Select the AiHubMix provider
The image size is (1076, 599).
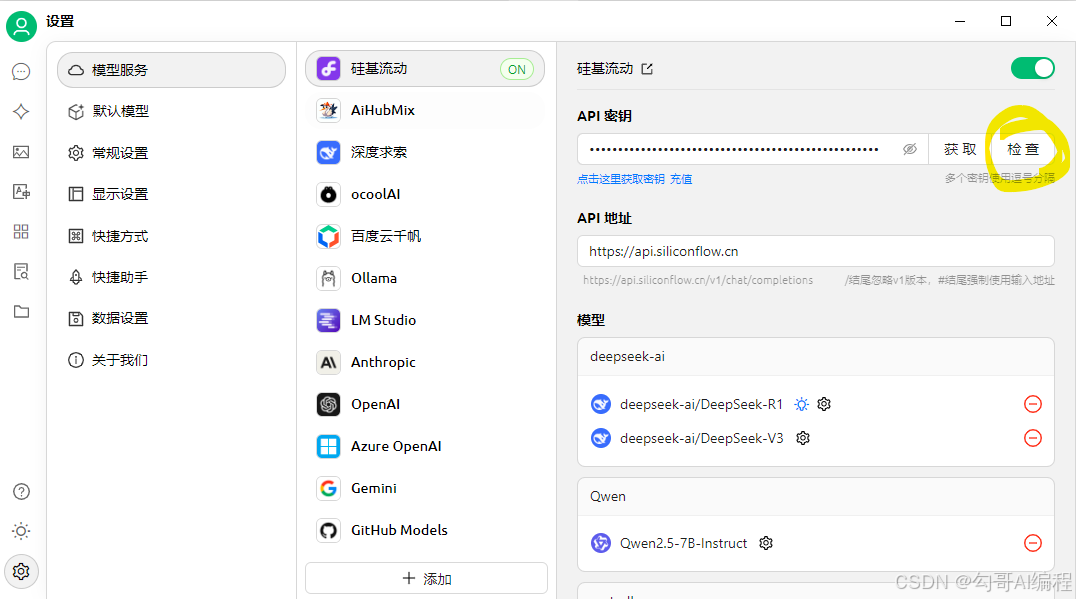click(x=425, y=110)
